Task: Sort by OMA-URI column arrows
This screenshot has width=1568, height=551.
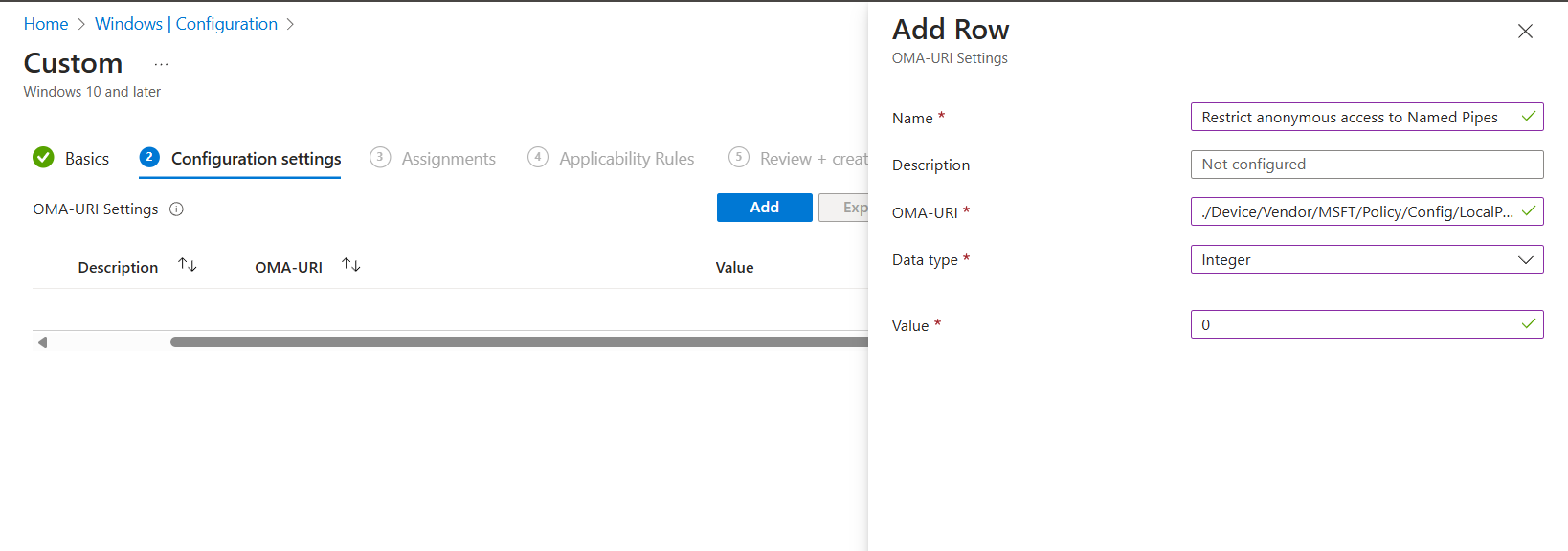Action: (351, 266)
